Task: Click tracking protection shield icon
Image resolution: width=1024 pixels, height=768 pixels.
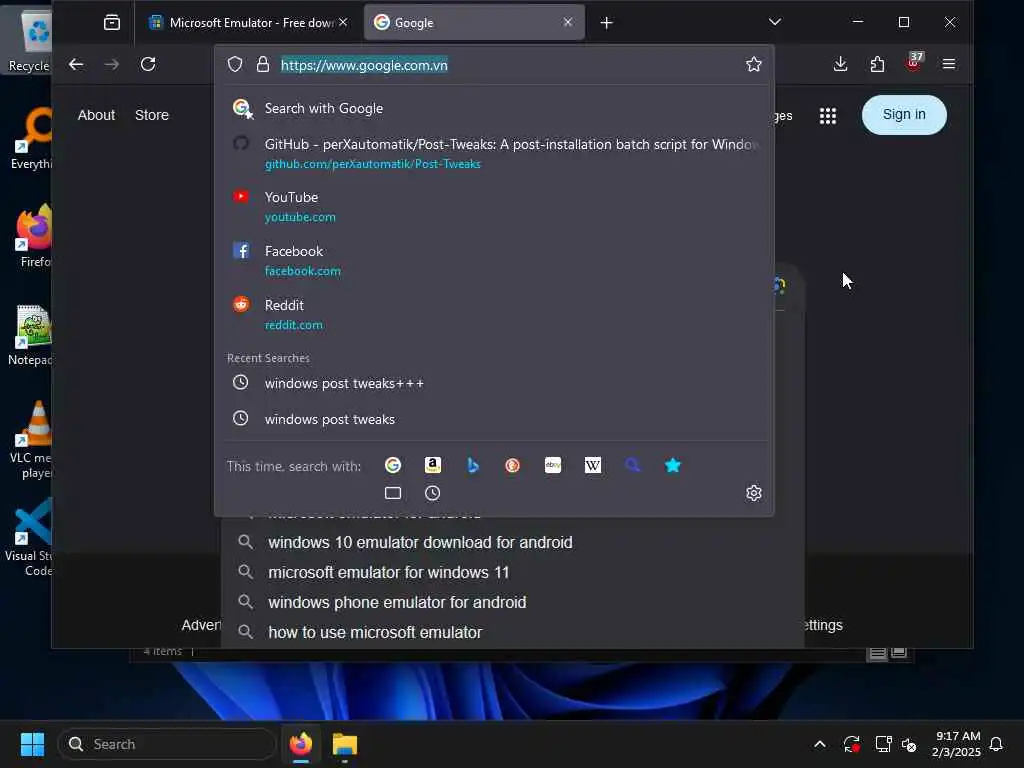Action: (x=235, y=64)
